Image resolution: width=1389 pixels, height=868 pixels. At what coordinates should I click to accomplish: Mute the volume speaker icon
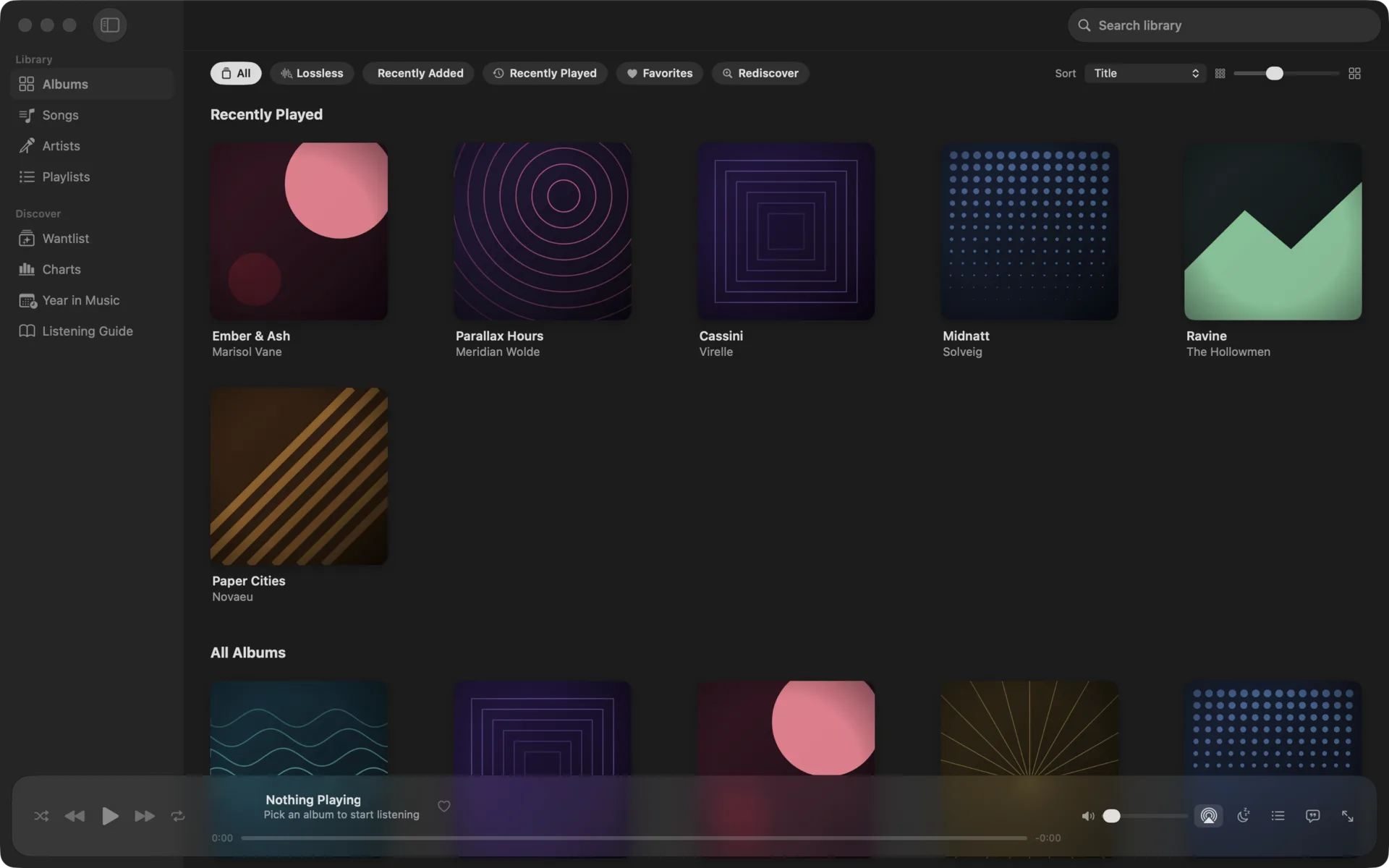1088,816
